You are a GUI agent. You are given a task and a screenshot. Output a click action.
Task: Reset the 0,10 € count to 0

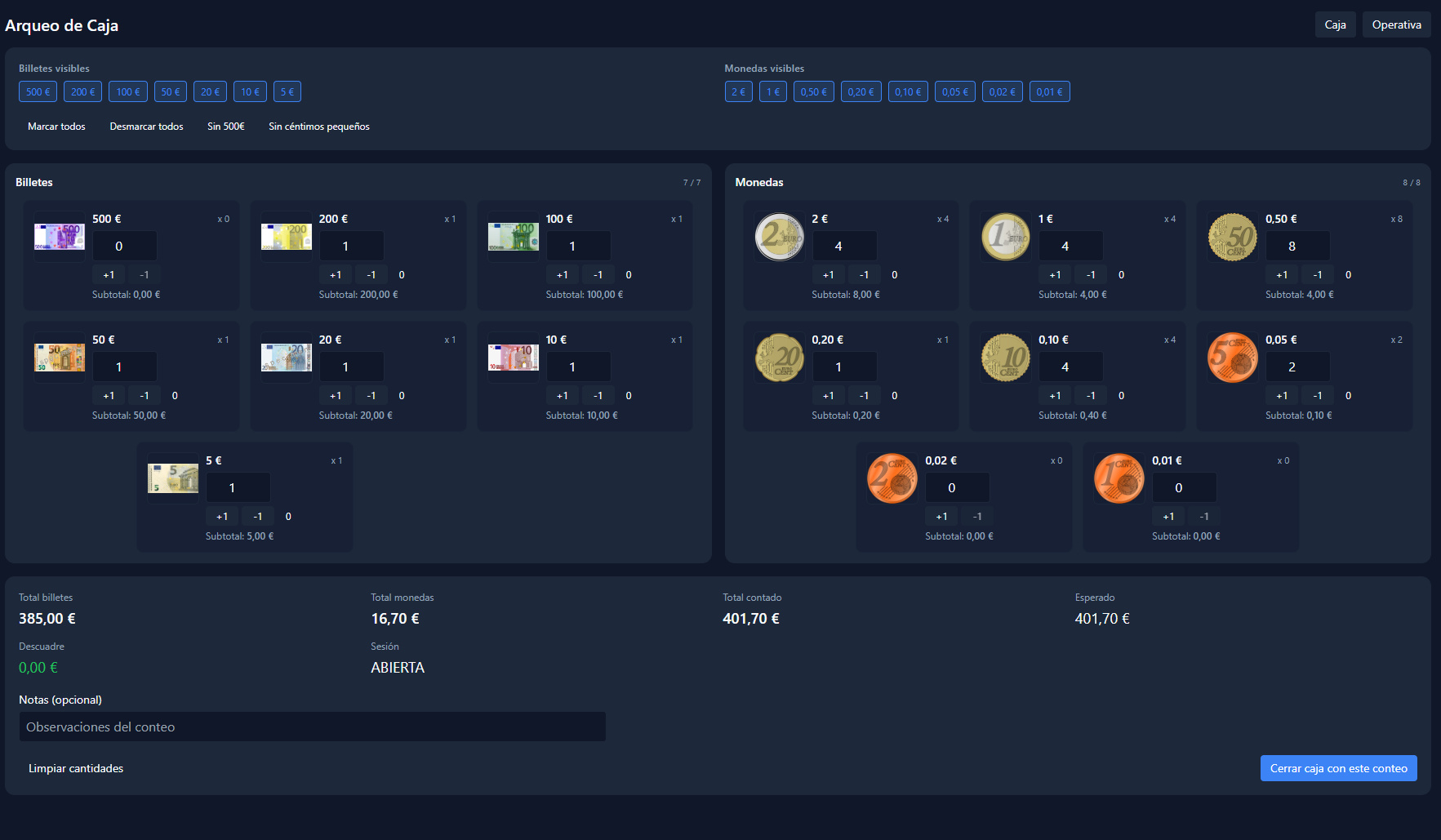[1121, 396]
